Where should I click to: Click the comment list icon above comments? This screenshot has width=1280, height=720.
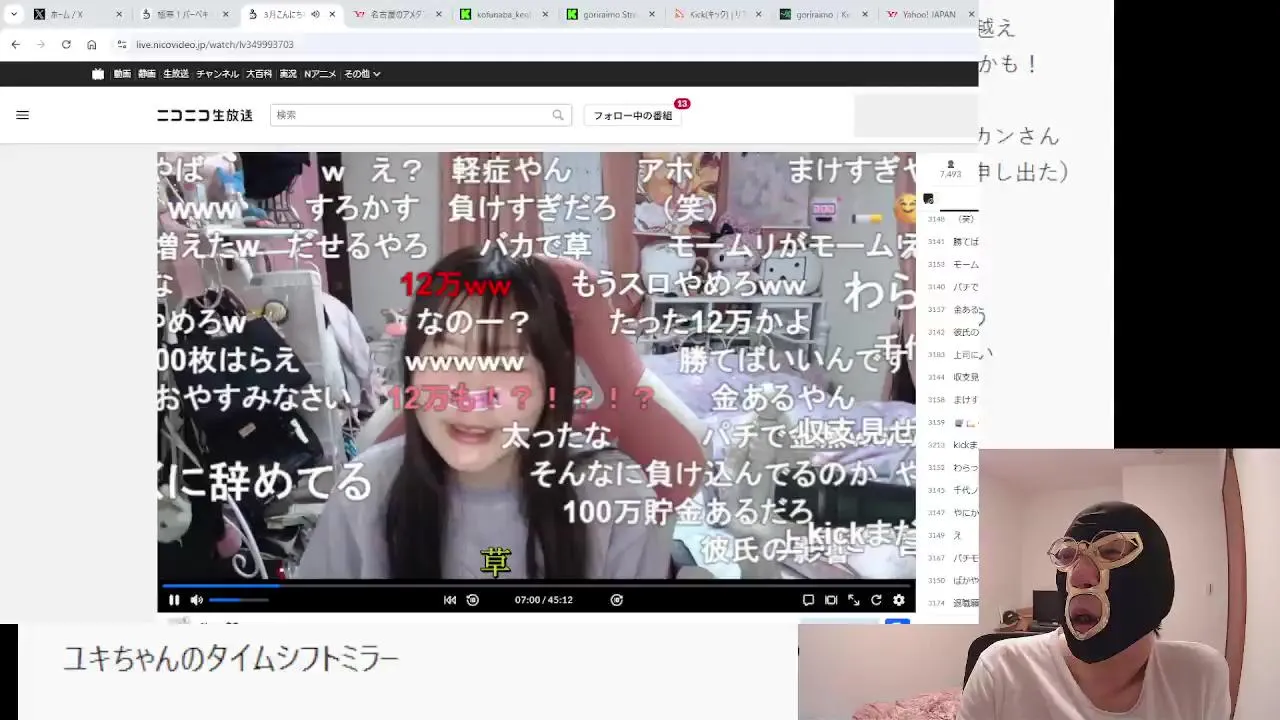928,199
